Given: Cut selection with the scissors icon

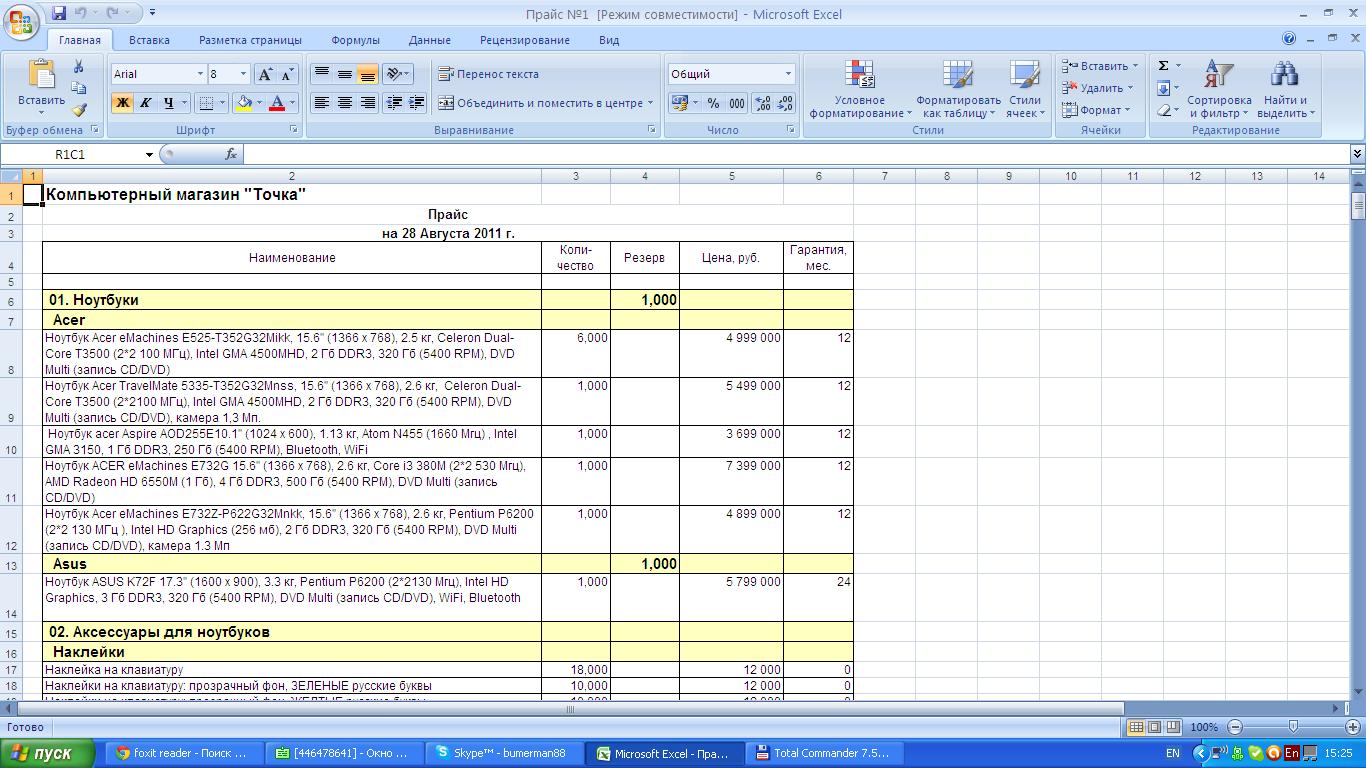Looking at the screenshot, I should pyautogui.click(x=79, y=66).
